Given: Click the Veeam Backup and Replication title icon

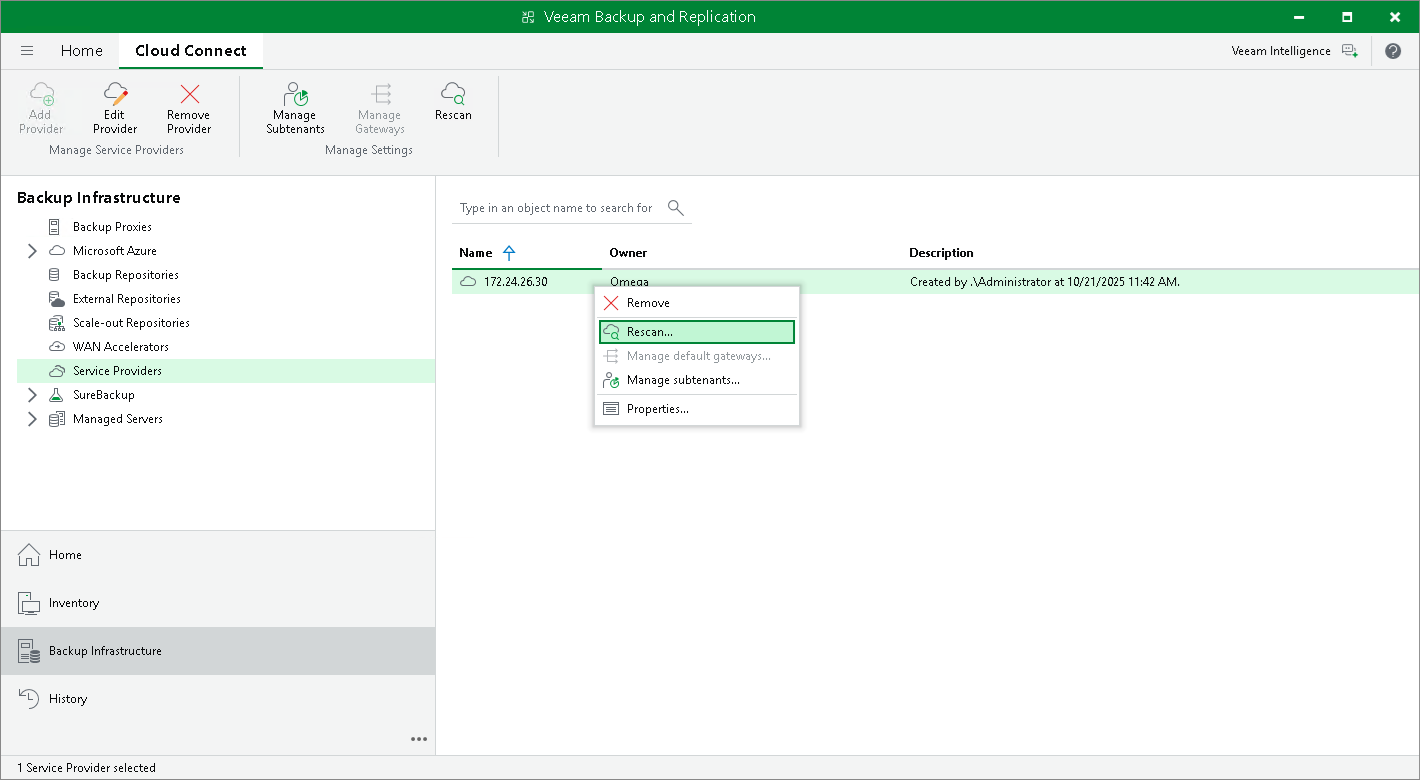Looking at the screenshot, I should point(530,17).
